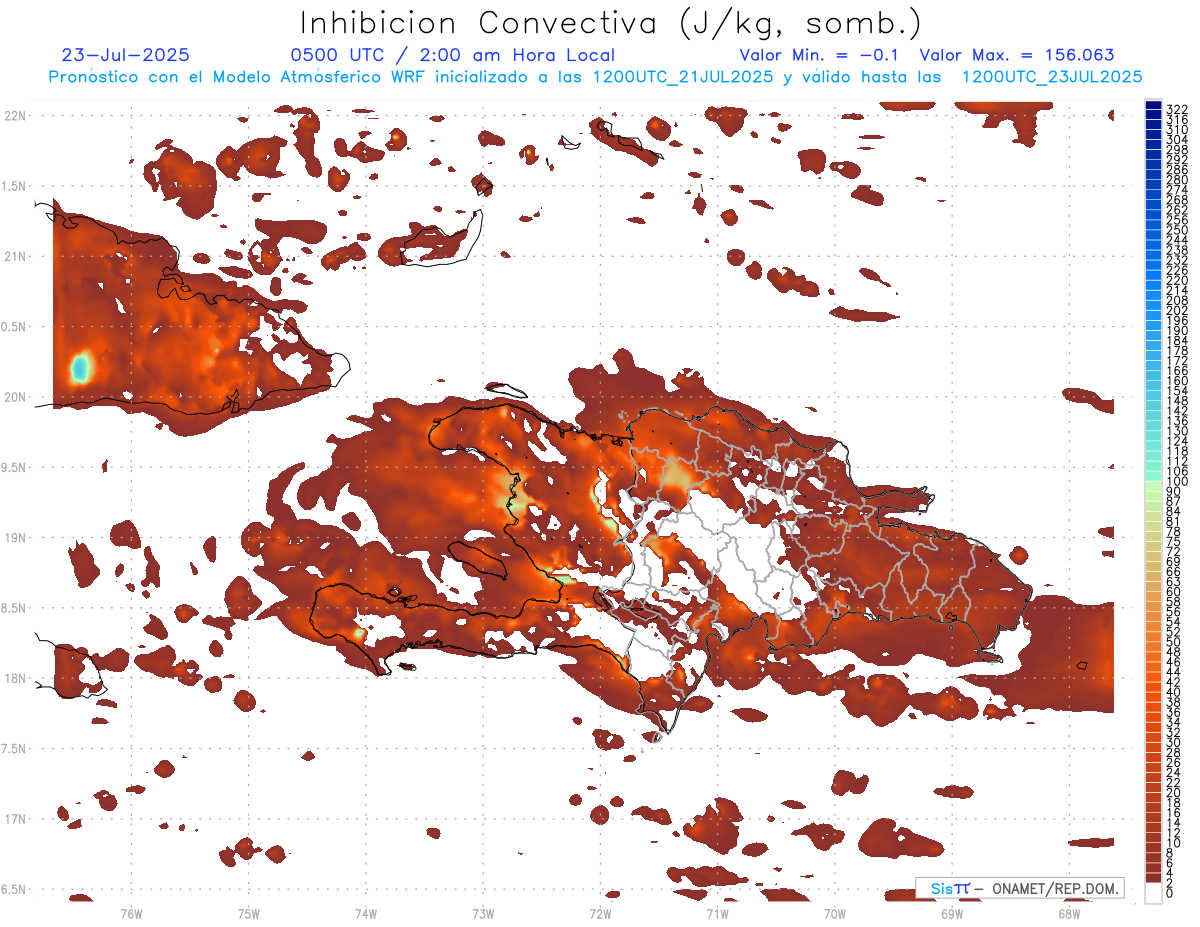The image size is (1200, 927).
Task: Pick the white 0 swatch at color bar bottom
Action: [1154, 893]
